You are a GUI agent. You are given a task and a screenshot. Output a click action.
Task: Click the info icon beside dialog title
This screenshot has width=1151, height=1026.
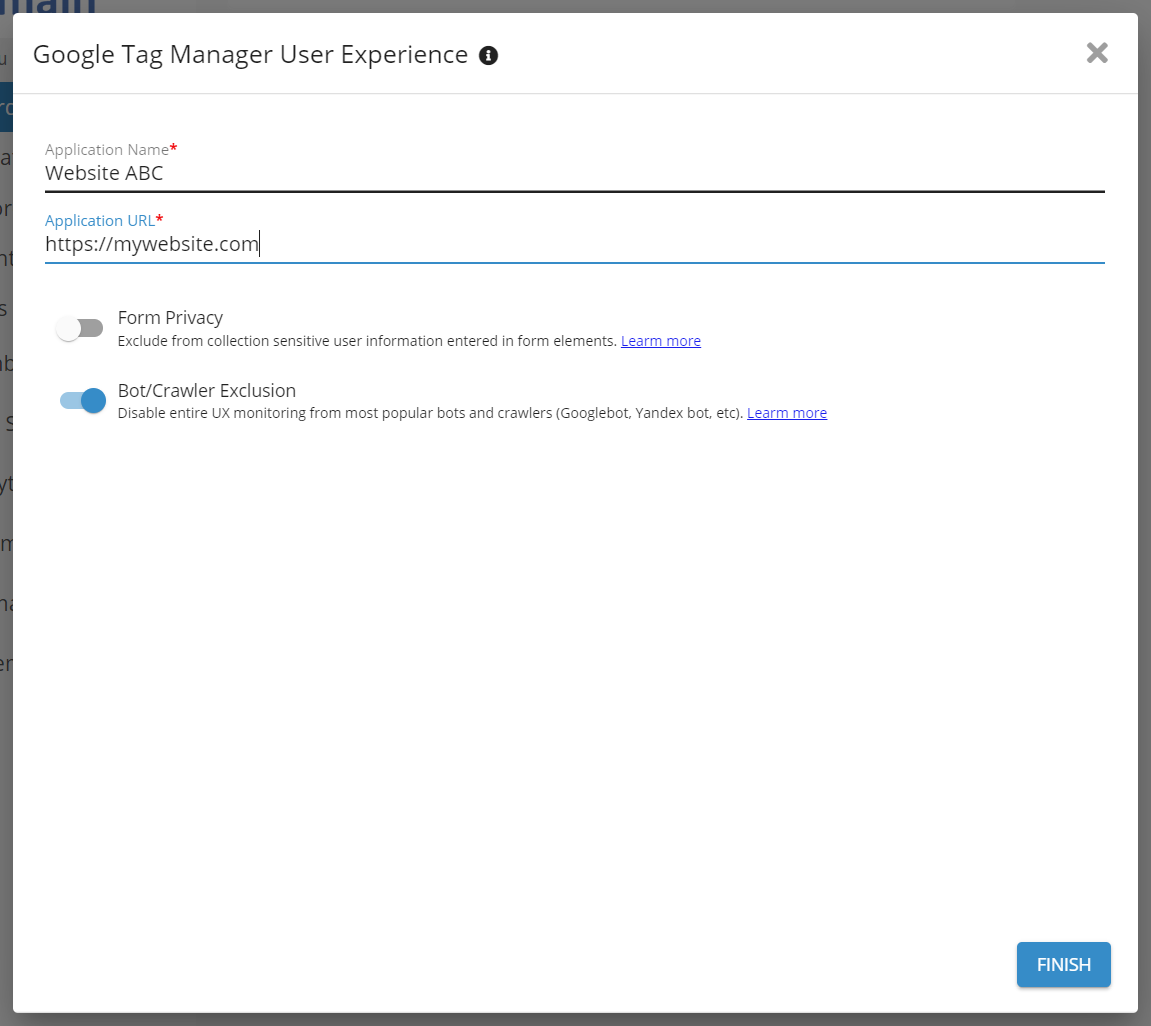coord(488,55)
